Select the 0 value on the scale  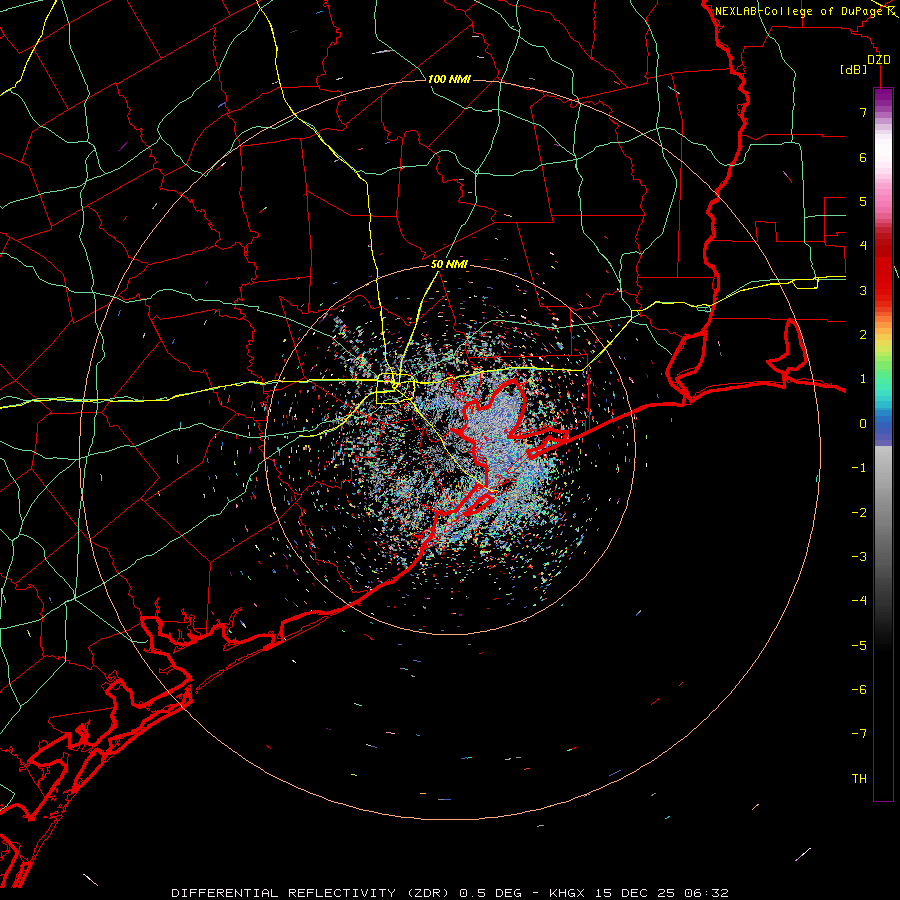pos(863,424)
